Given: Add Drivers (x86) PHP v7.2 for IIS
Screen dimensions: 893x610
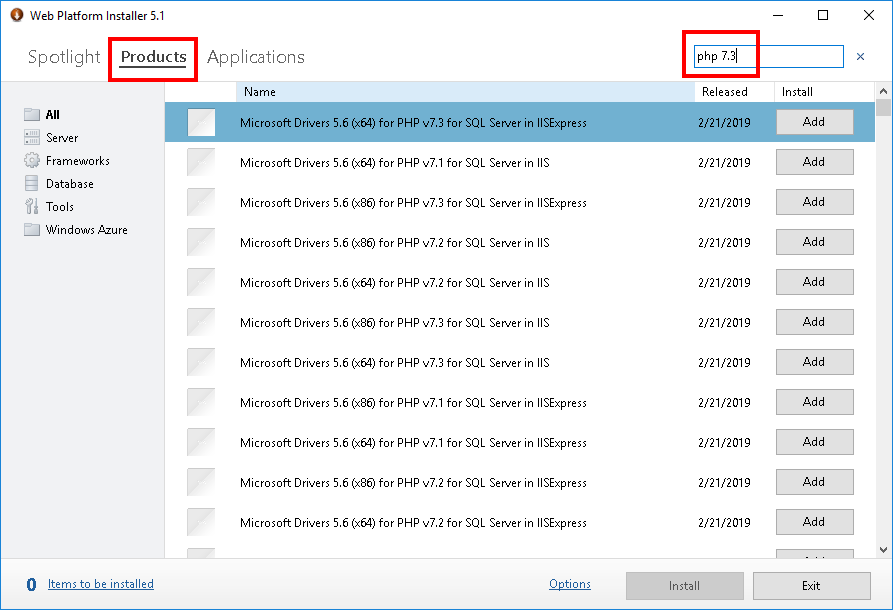Looking at the screenshot, I should tap(814, 241).
